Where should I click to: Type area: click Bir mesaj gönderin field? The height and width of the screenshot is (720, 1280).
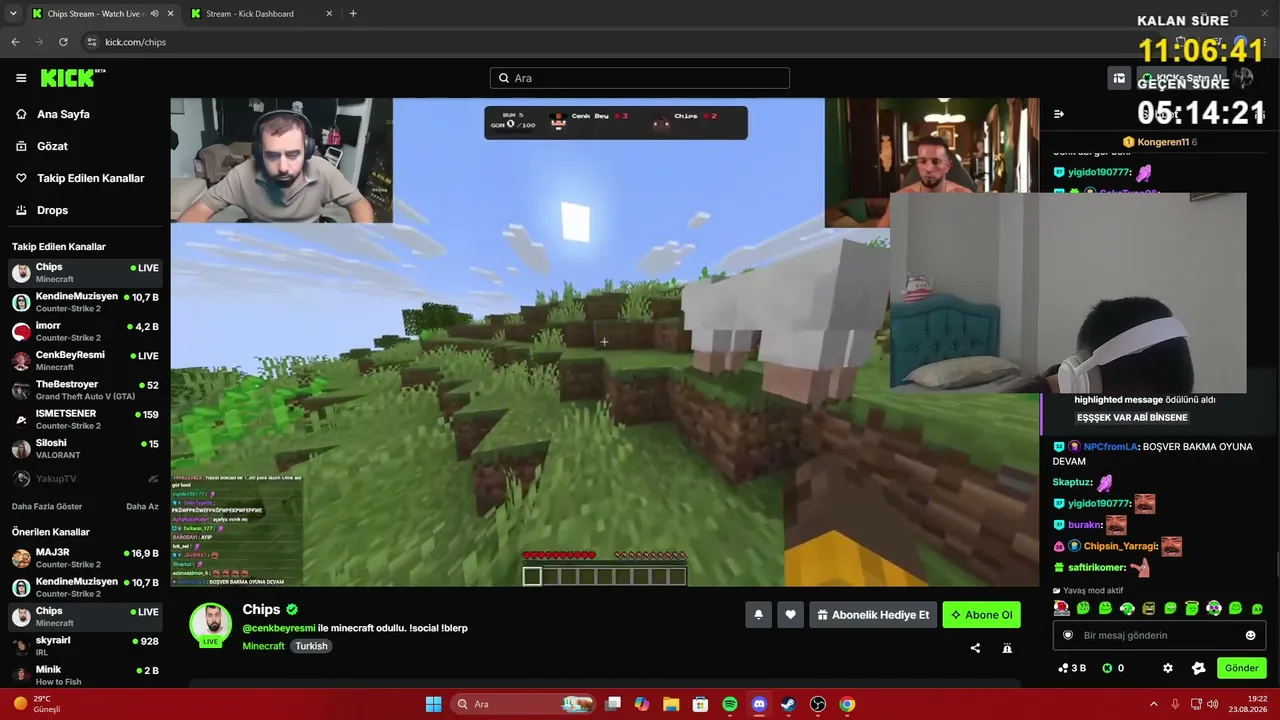point(1160,635)
